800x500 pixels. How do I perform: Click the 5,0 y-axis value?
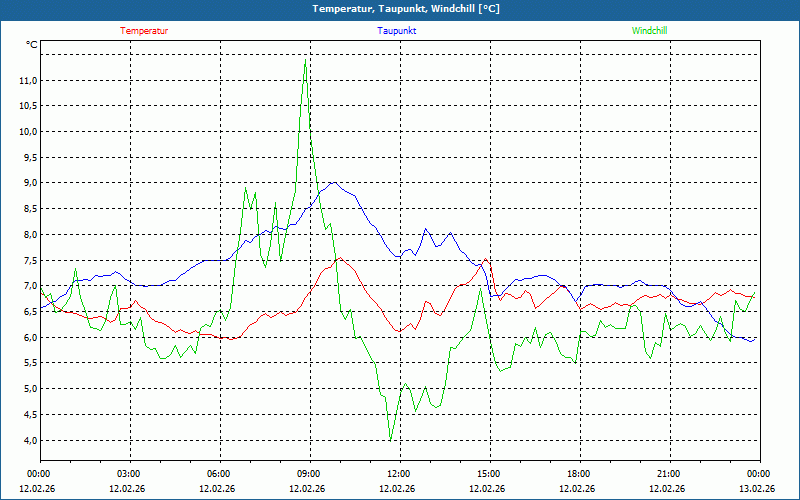30,389
